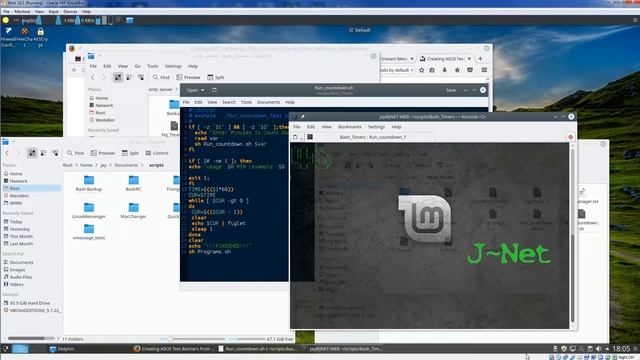
Task: Open VirtualBox Input menu
Action: (53, 11)
